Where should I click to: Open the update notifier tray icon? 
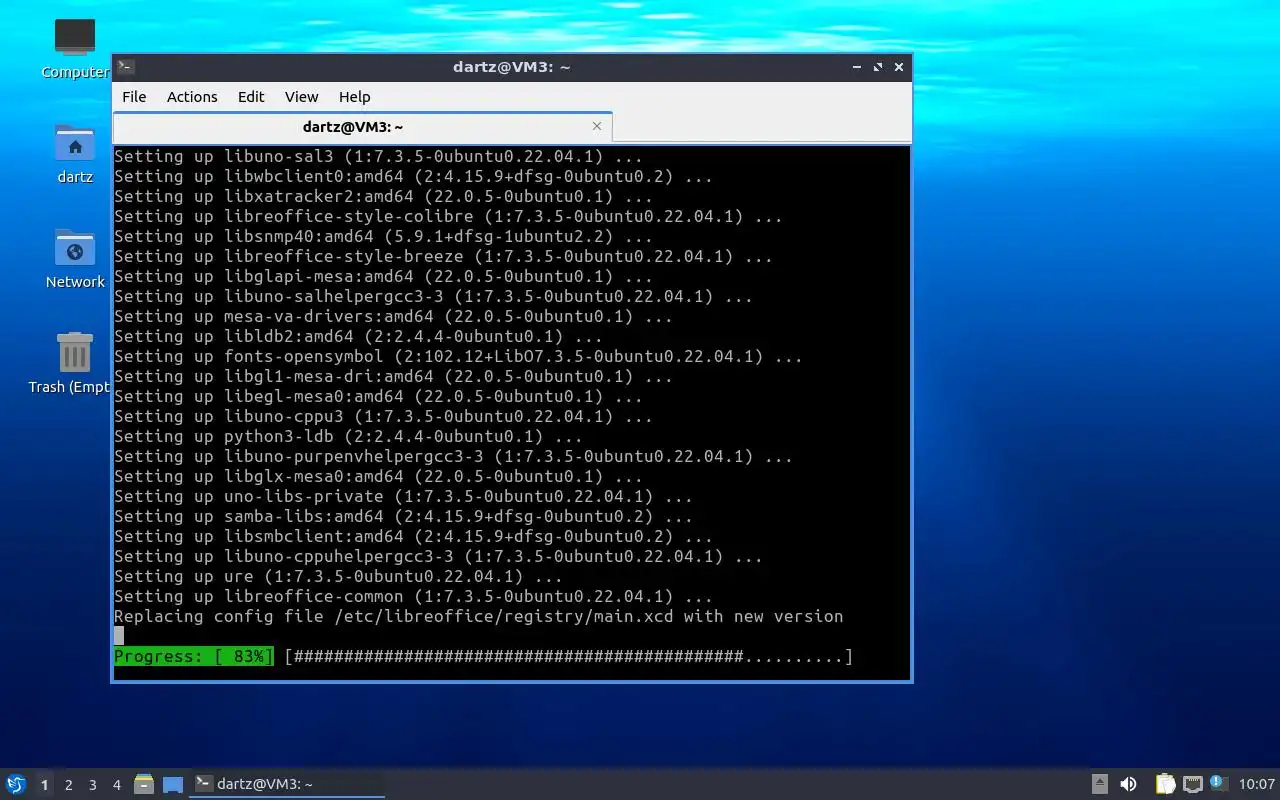1218,783
